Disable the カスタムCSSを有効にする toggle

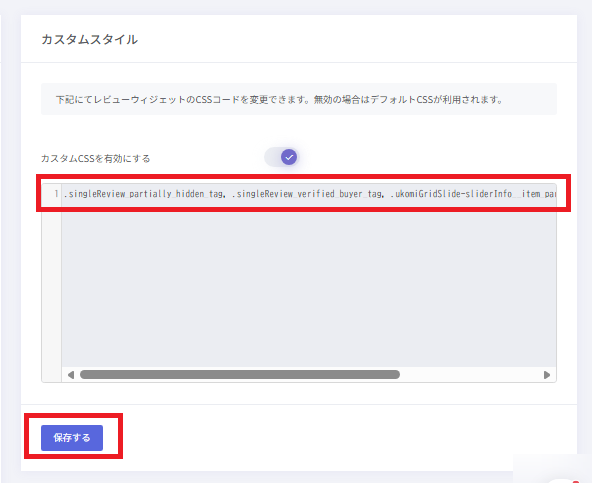[282, 157]
